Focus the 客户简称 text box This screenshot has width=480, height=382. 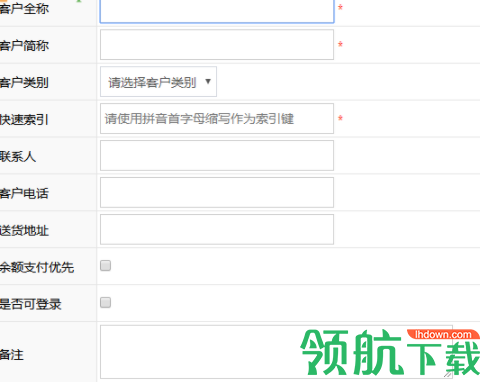point(217,45)
